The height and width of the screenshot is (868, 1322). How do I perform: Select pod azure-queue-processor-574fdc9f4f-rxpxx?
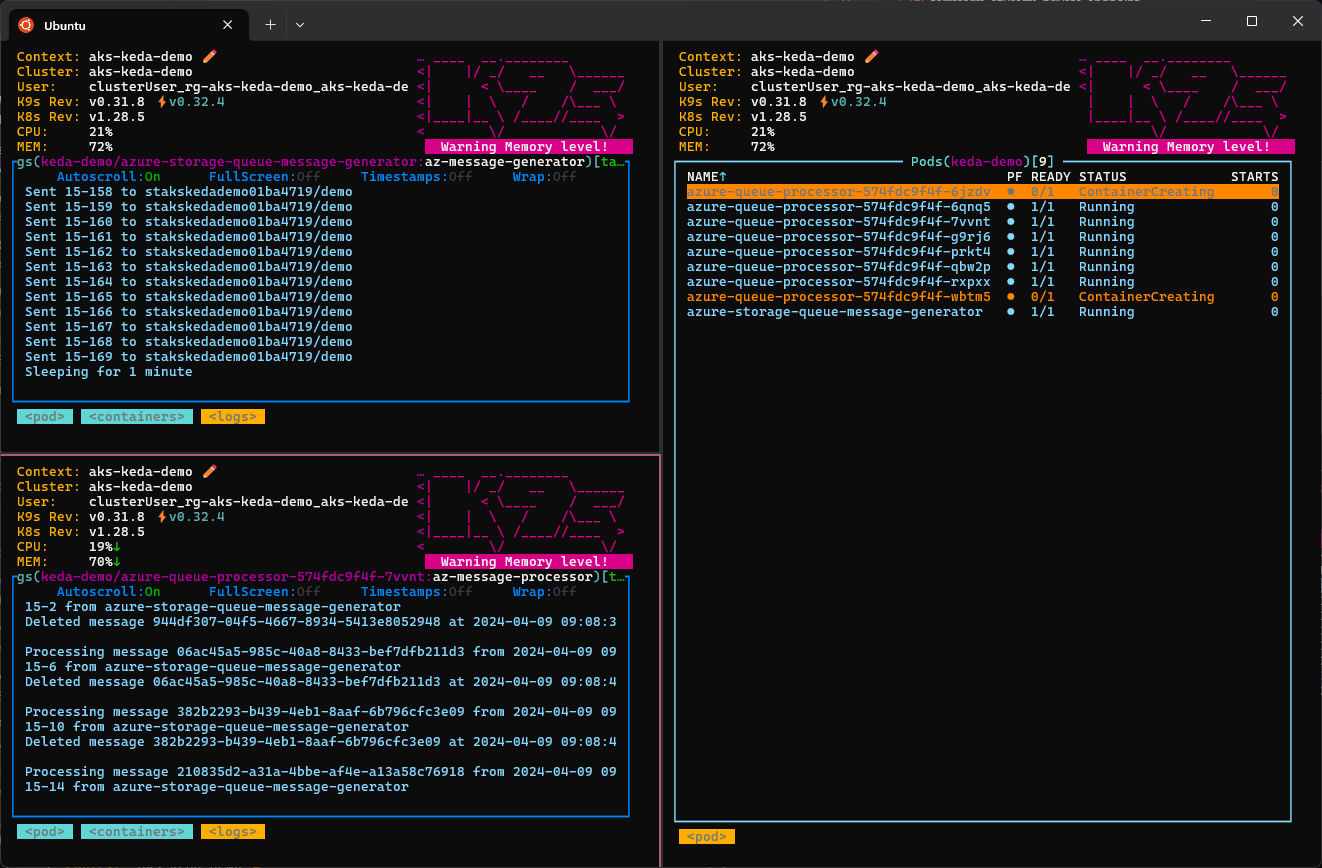(x=983, y=282)
